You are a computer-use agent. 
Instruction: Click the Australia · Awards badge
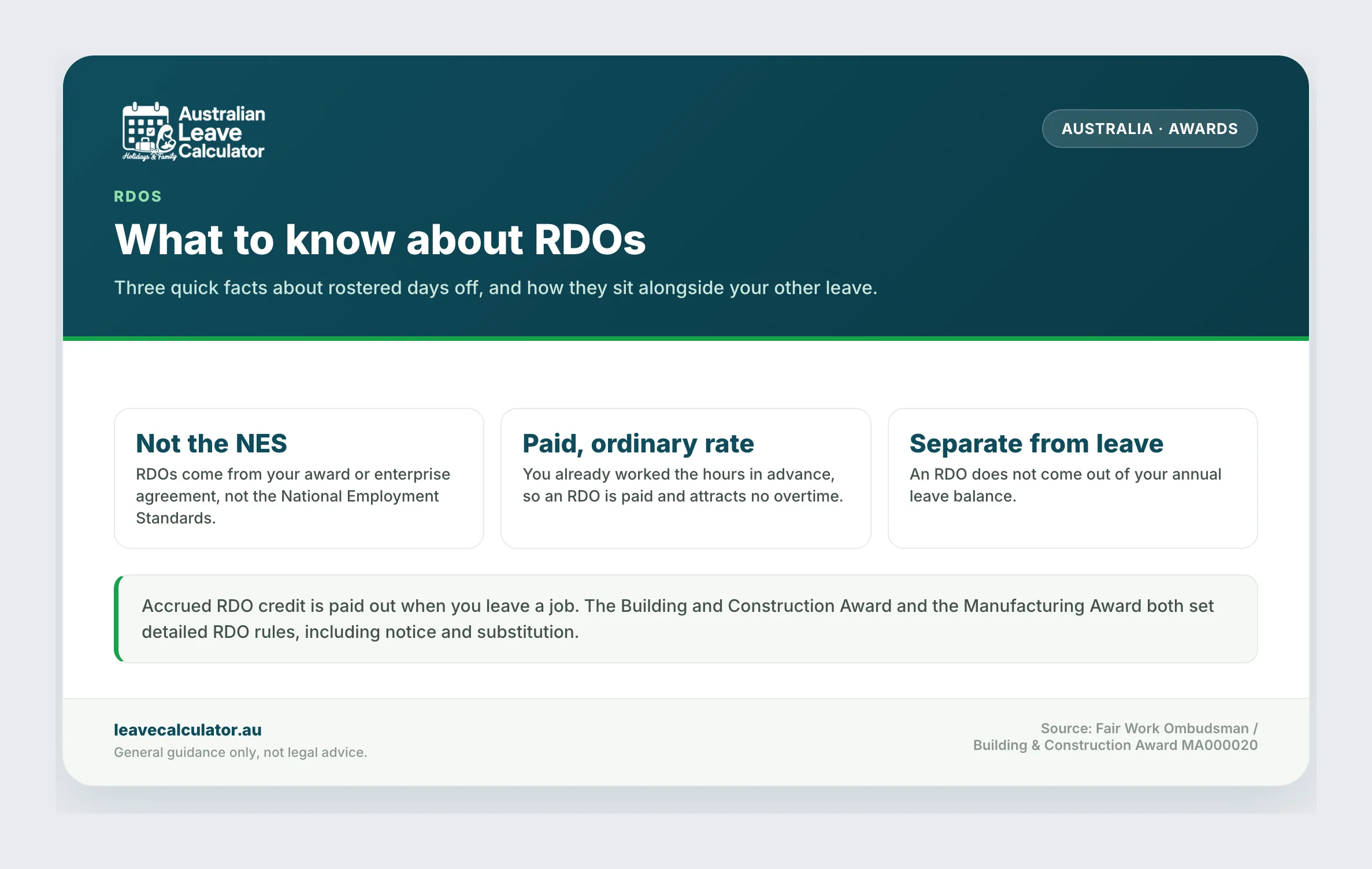[1149, 129]
